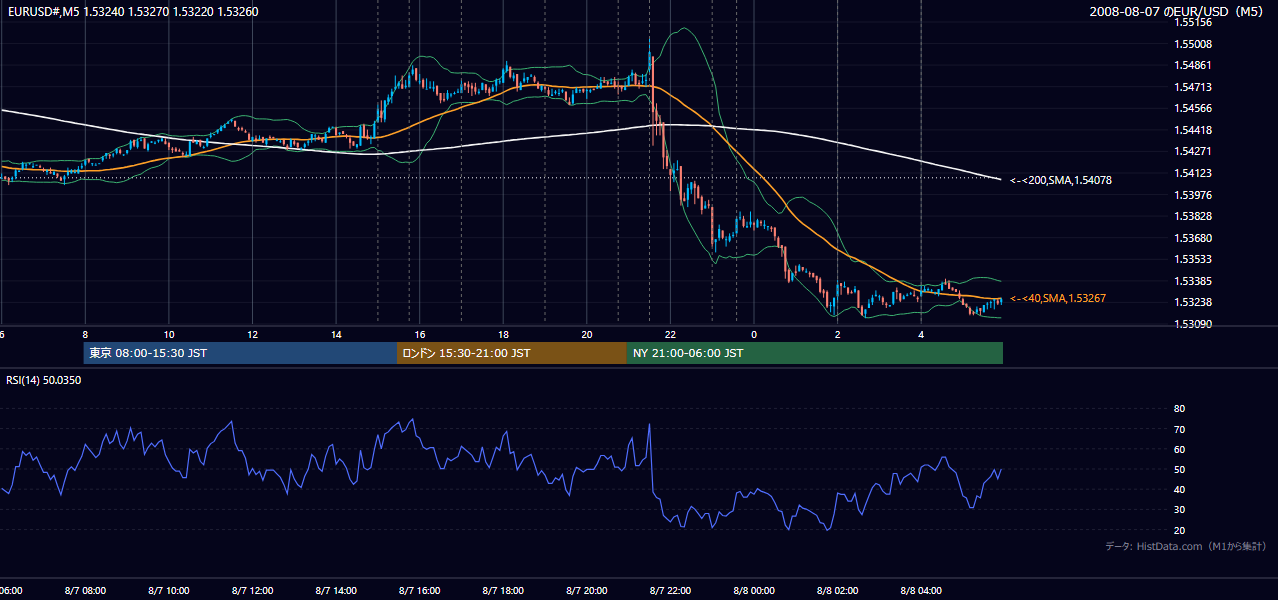Screen dimensions: 1278x600
Task: Click price axis label 1.53238
Action: coord(1193,302)
